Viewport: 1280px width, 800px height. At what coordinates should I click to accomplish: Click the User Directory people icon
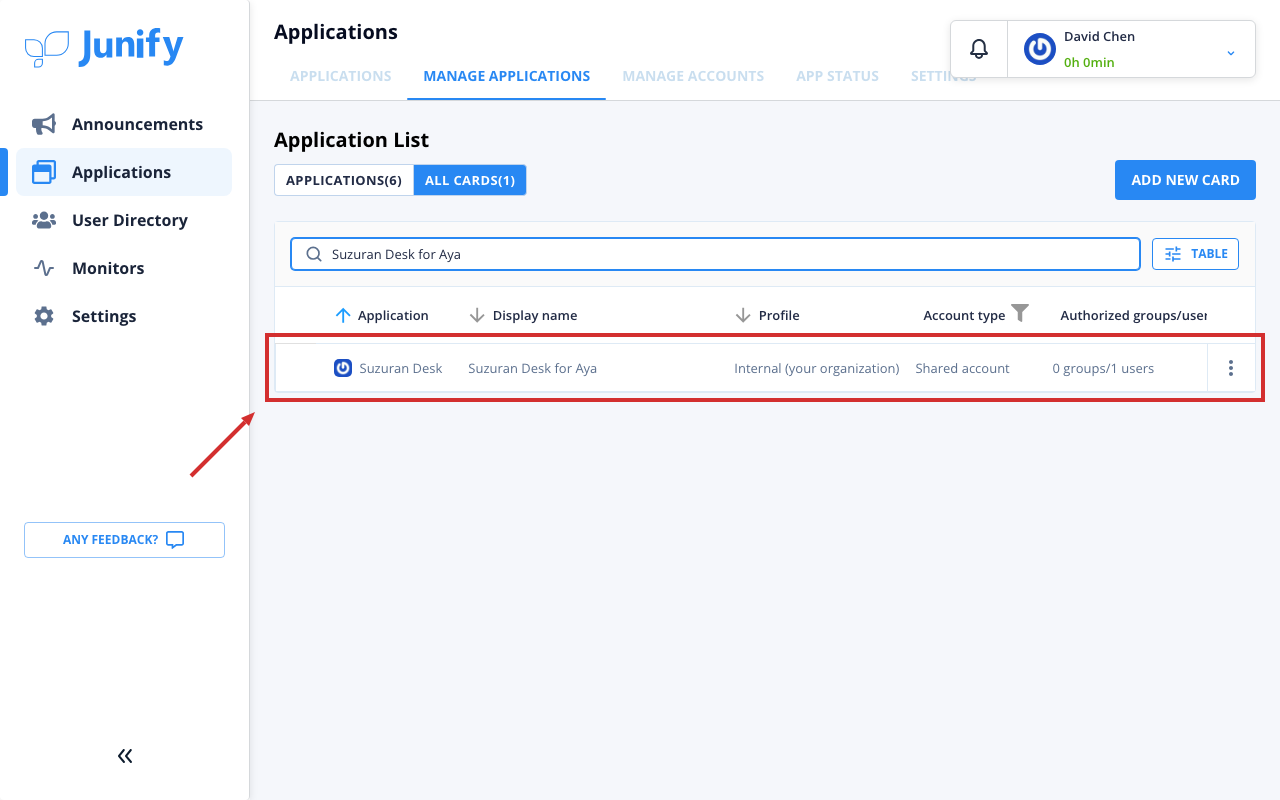44,220
